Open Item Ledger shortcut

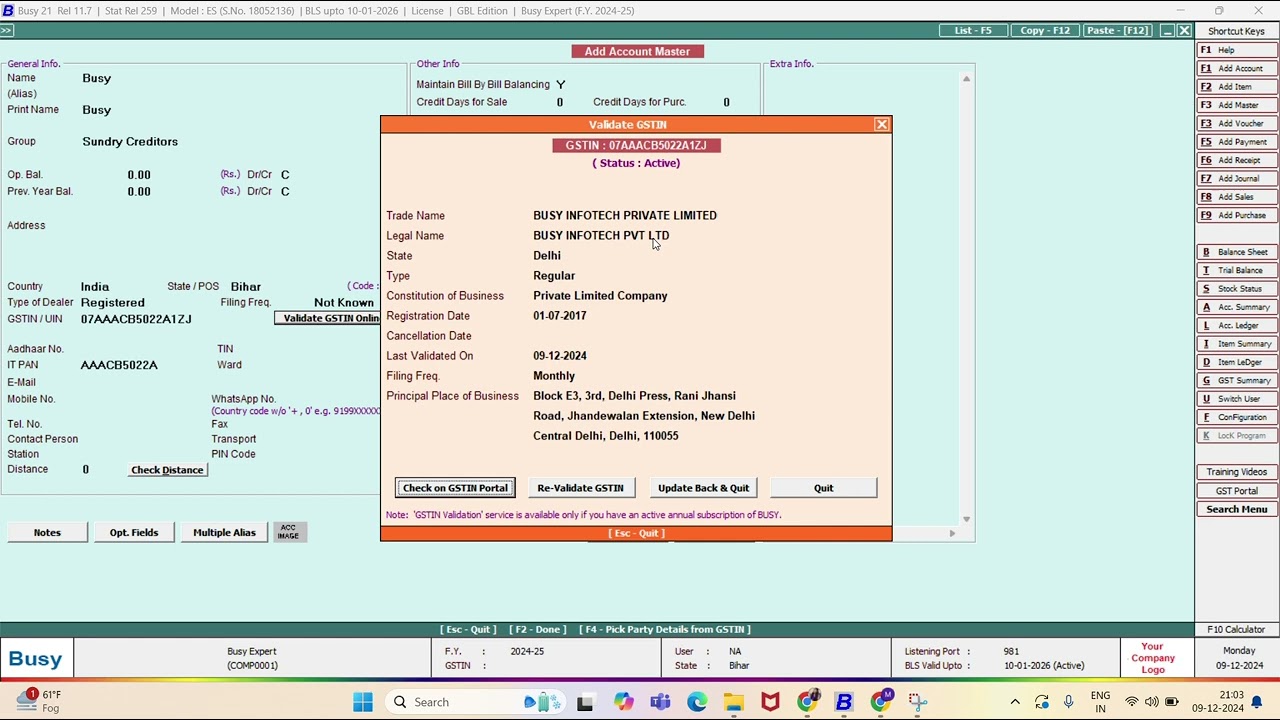[1236, 362]
